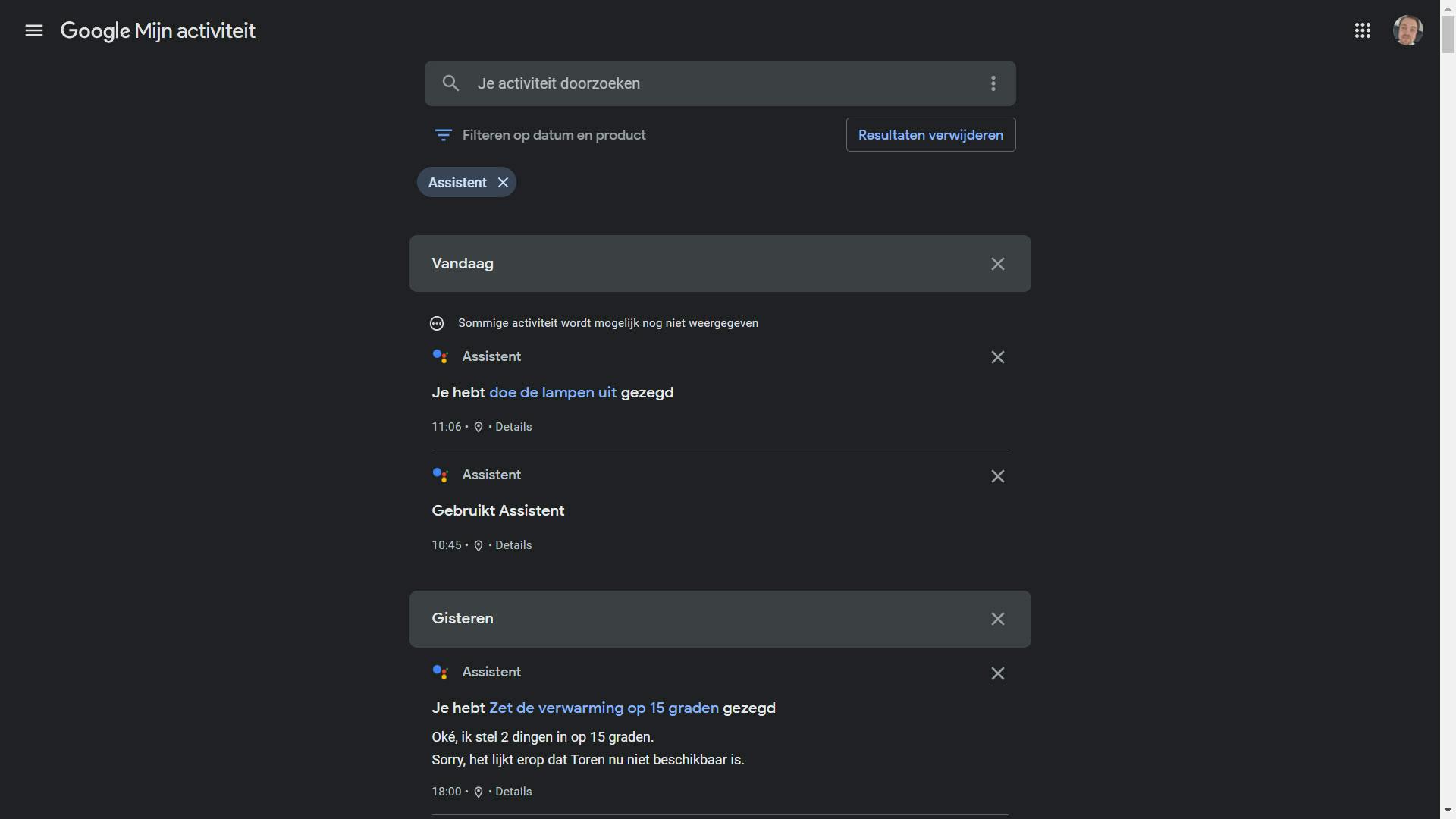The image size is (1456, 819).
Task: Open "Zet de verwarming op 15 graden" link
Action: tap(604, 708)
